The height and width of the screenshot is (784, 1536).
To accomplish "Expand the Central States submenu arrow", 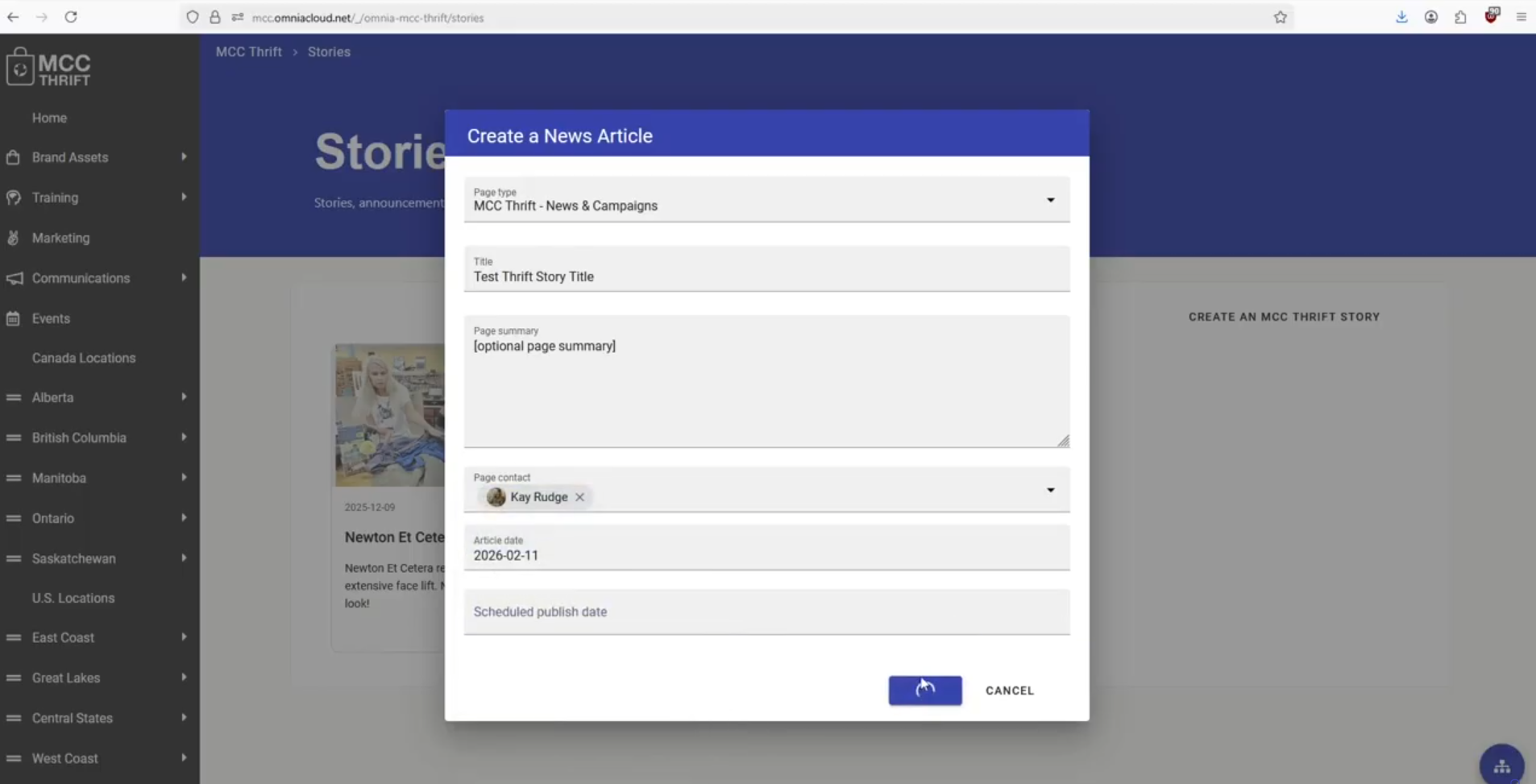I will (x=184, y=718).
